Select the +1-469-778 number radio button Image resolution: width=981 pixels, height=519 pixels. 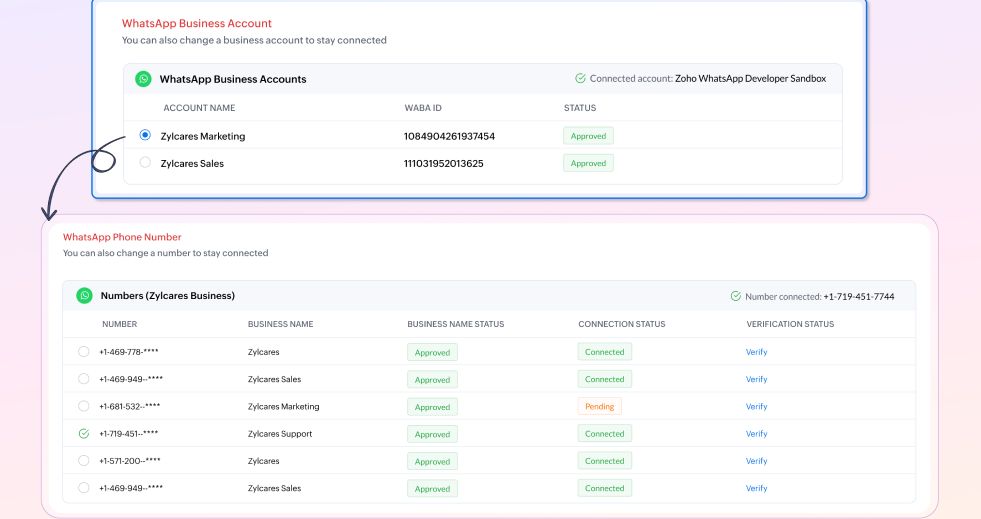tap(84, 351)
